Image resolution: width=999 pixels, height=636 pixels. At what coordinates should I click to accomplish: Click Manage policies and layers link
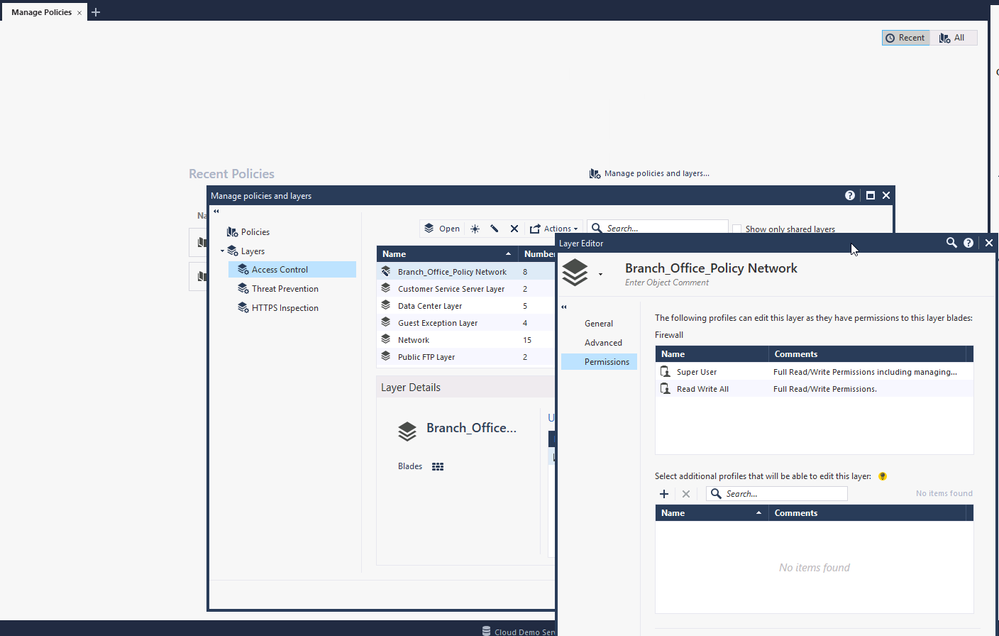pos(649,174)
